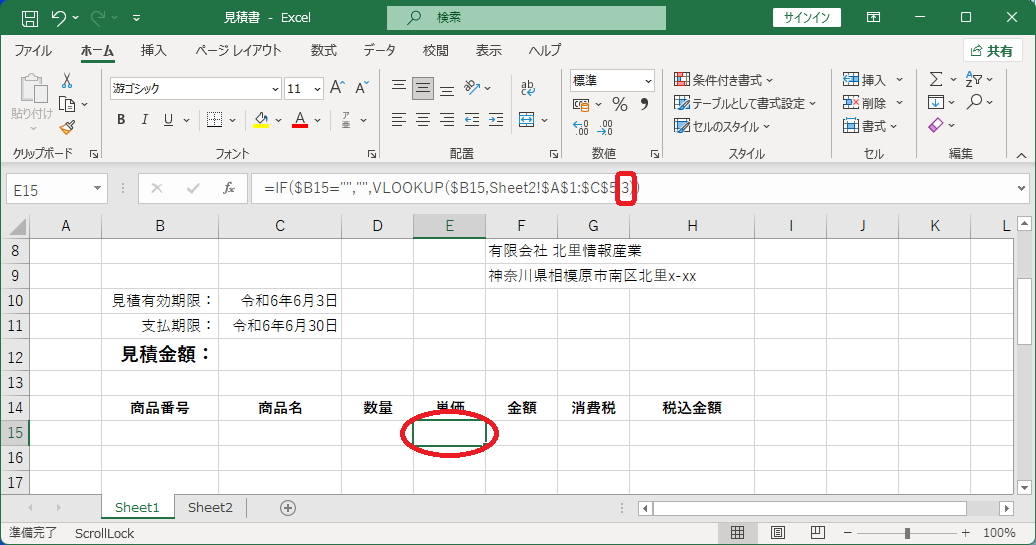Apply comma style number format
The width and height of the screenshot is (1036, 545).
(x=644, y=104)
